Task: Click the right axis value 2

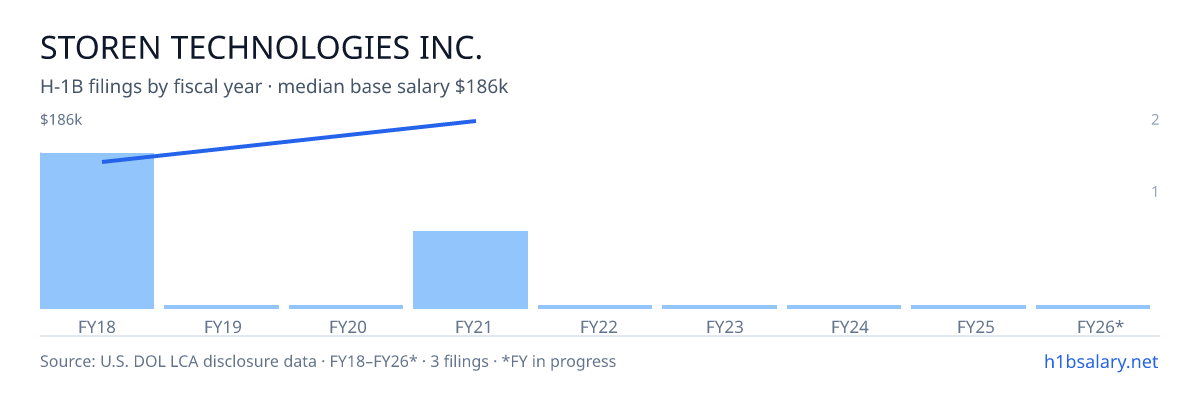Action: 1155,120
